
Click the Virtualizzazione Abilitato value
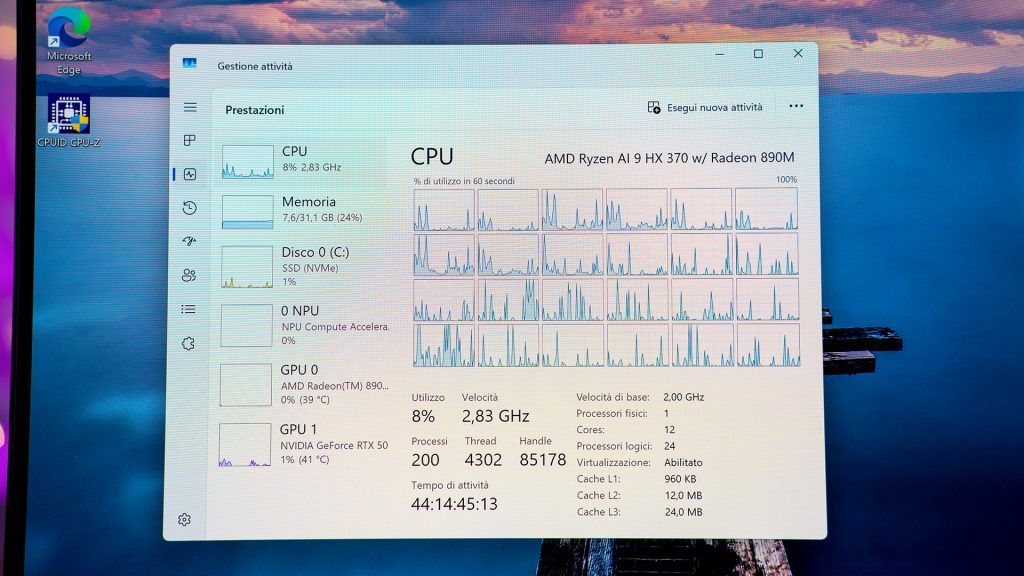(x=683, y=462)
